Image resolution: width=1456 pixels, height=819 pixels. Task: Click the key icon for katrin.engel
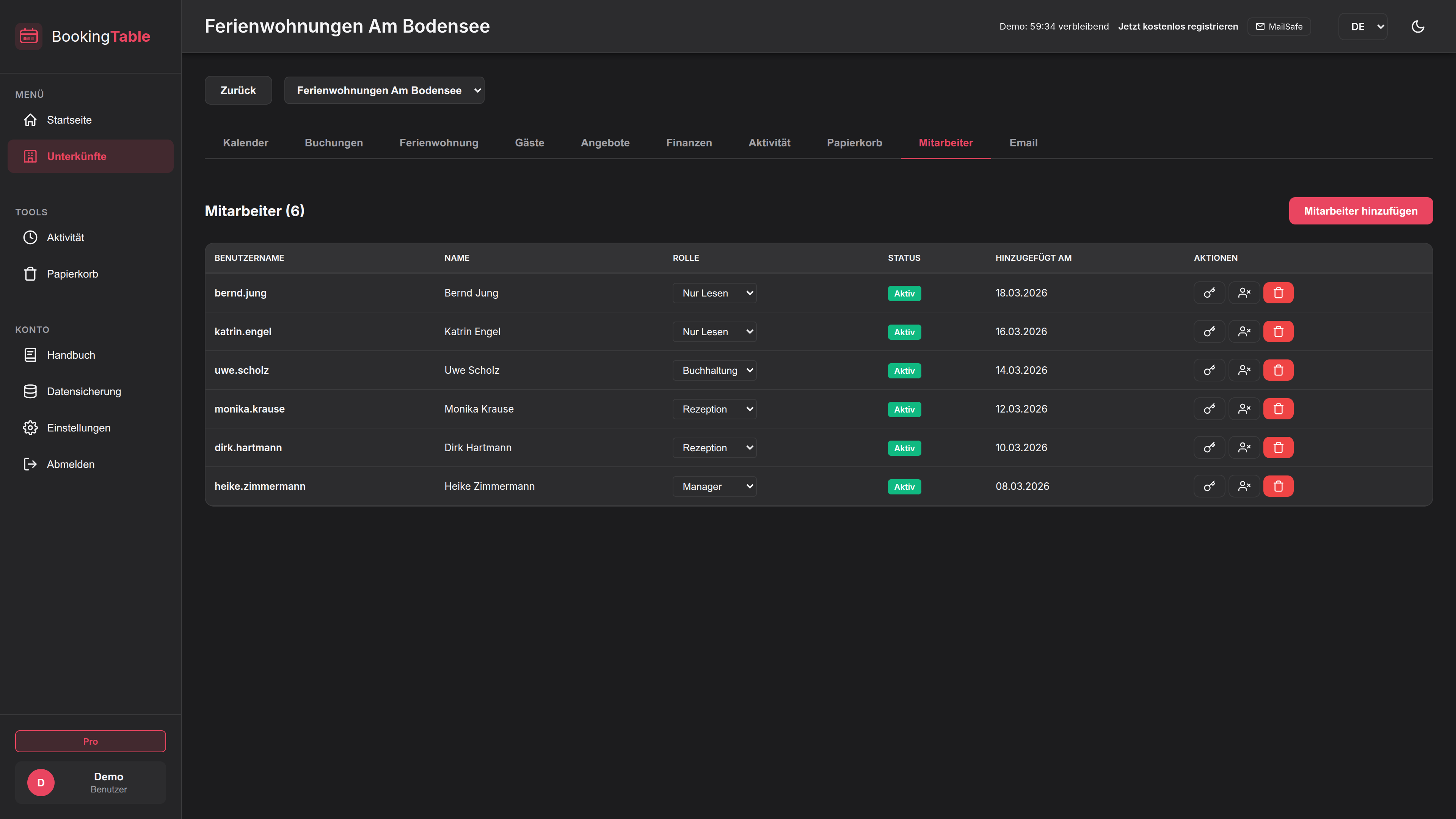coord(1209,332)
